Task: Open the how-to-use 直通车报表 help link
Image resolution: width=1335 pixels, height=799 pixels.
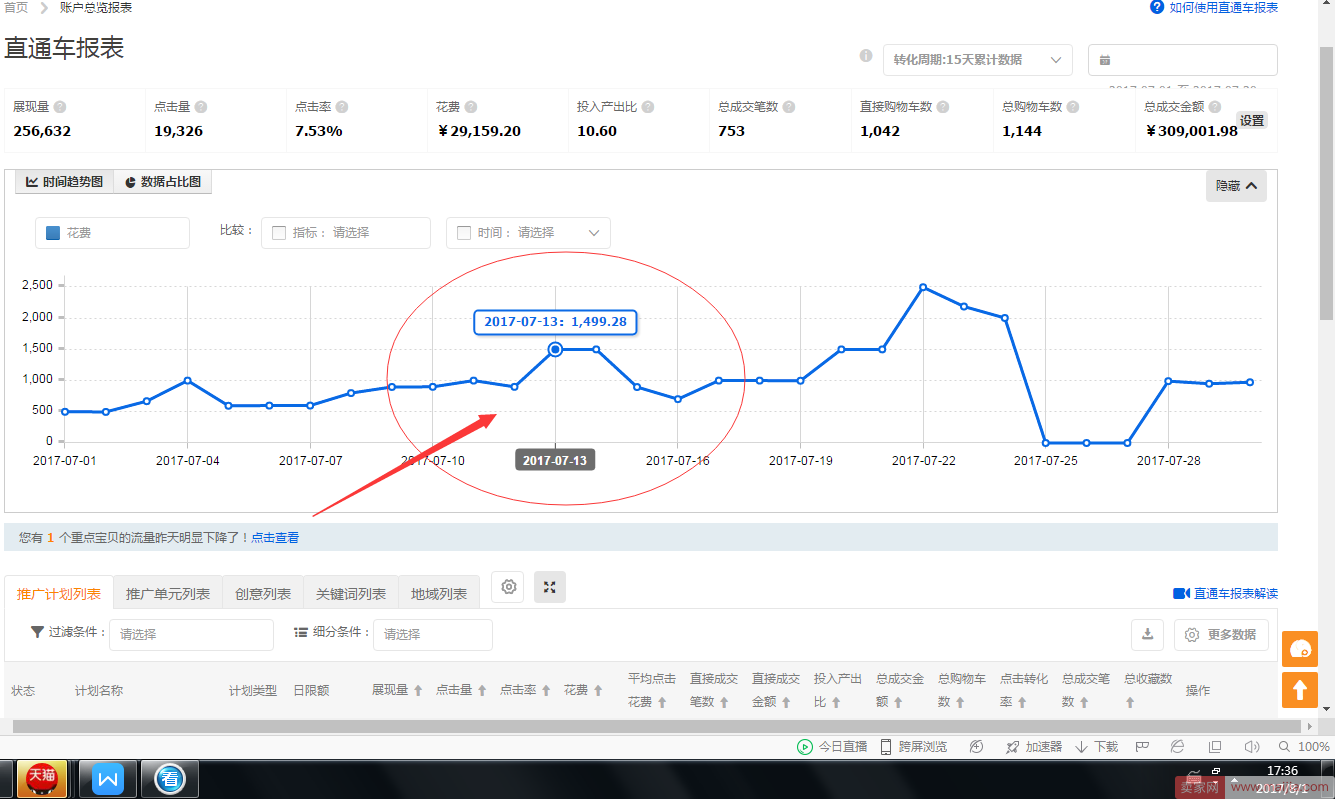Action: click(x=1214, y=8)
